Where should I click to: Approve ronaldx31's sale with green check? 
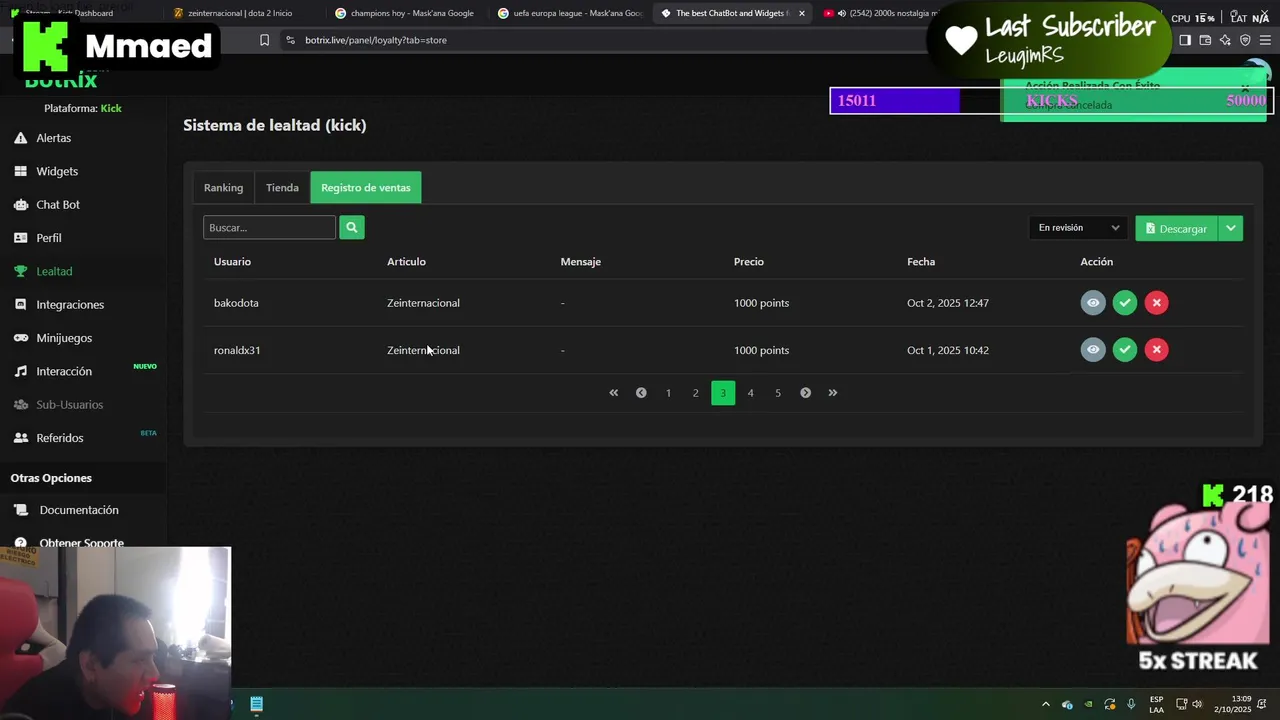coord(1125,349)
